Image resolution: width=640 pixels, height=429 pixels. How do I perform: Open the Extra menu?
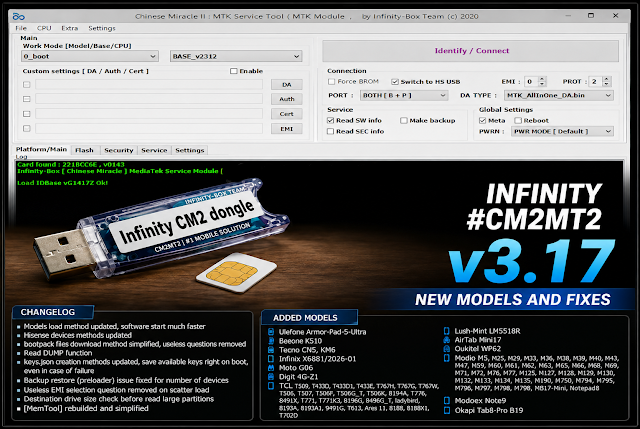click(69, 28)
